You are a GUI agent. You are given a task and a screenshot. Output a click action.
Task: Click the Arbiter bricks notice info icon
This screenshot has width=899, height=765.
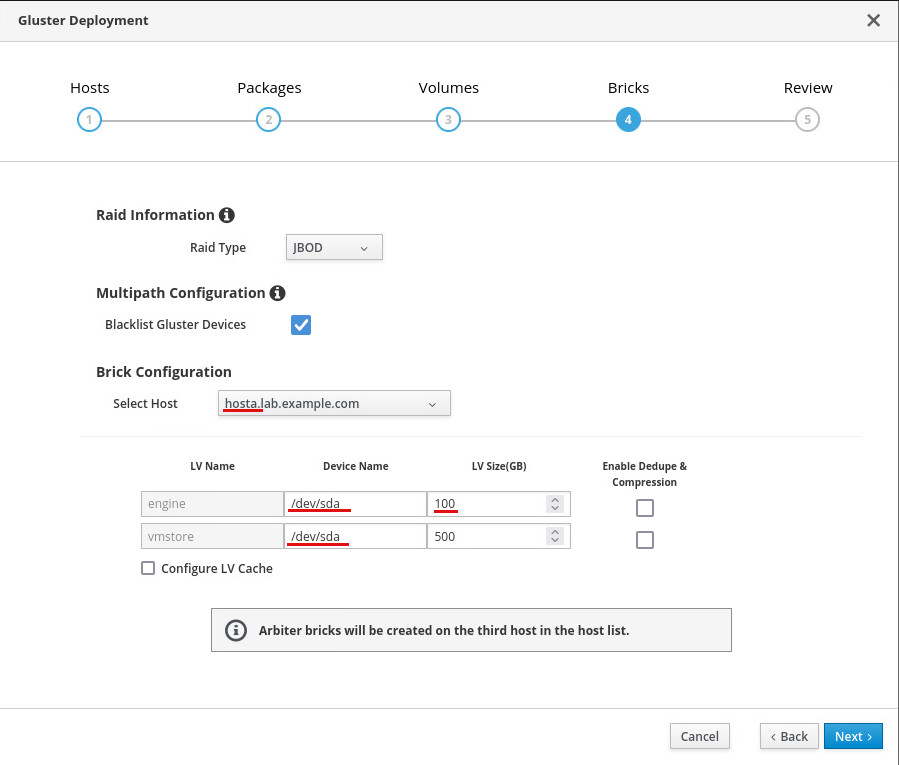click(236, 630)
